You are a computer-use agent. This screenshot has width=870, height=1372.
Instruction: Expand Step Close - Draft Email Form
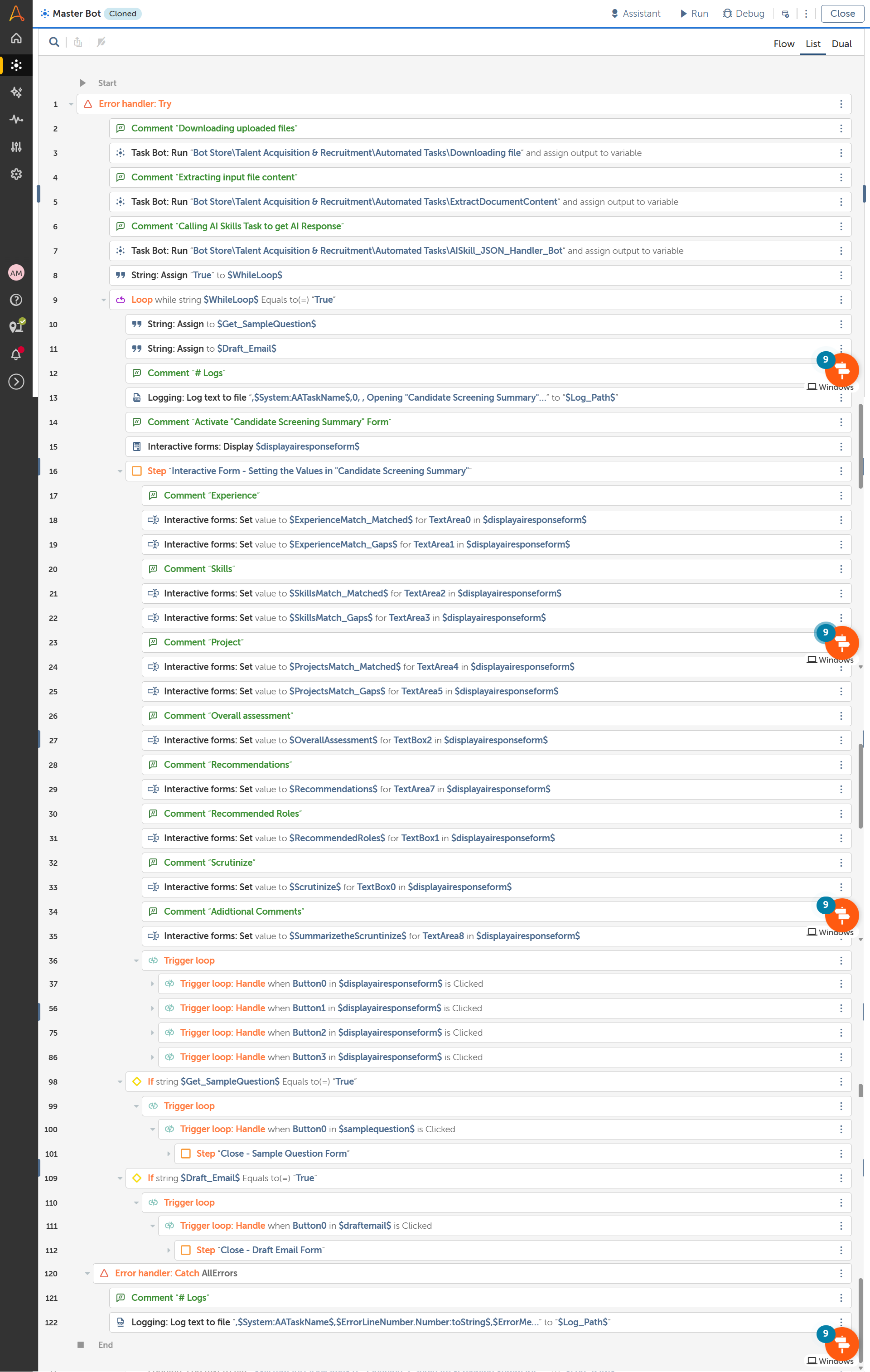169,1250
